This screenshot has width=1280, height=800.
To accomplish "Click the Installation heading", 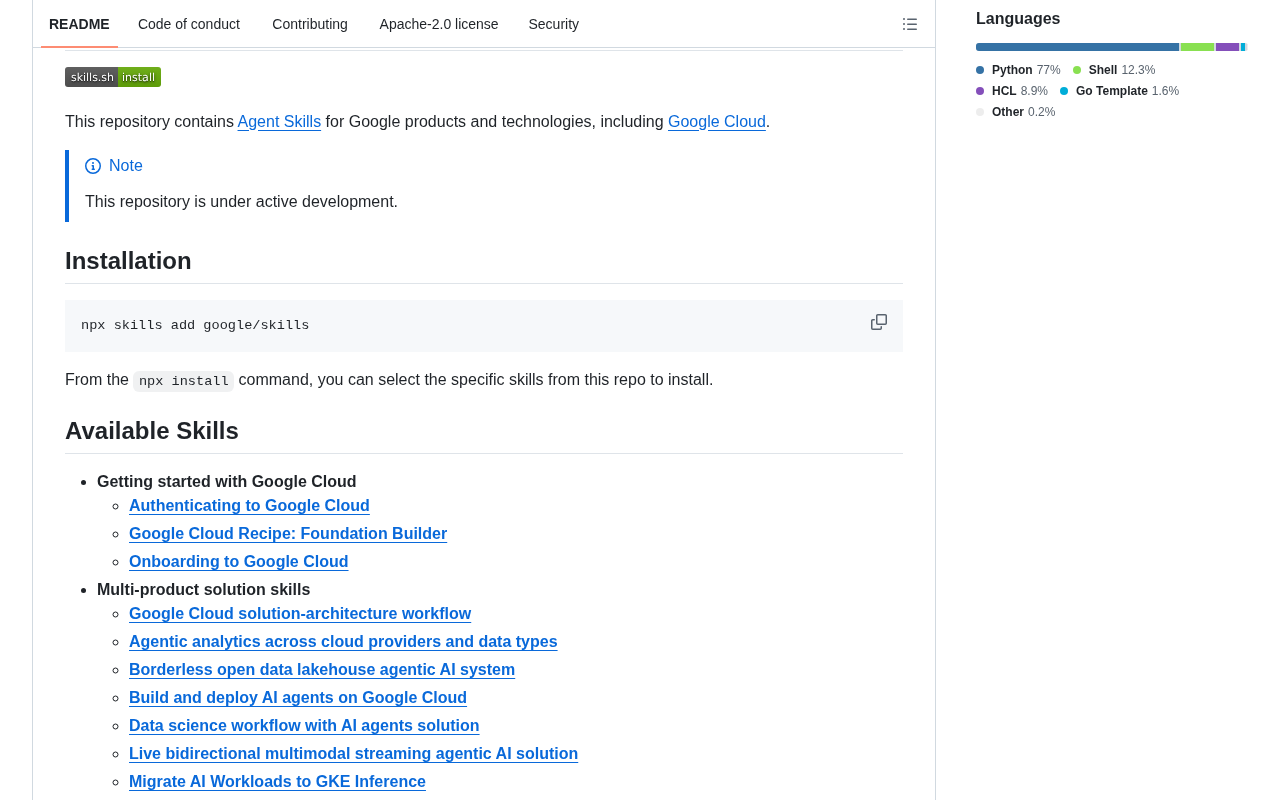I will pos(128,261).
